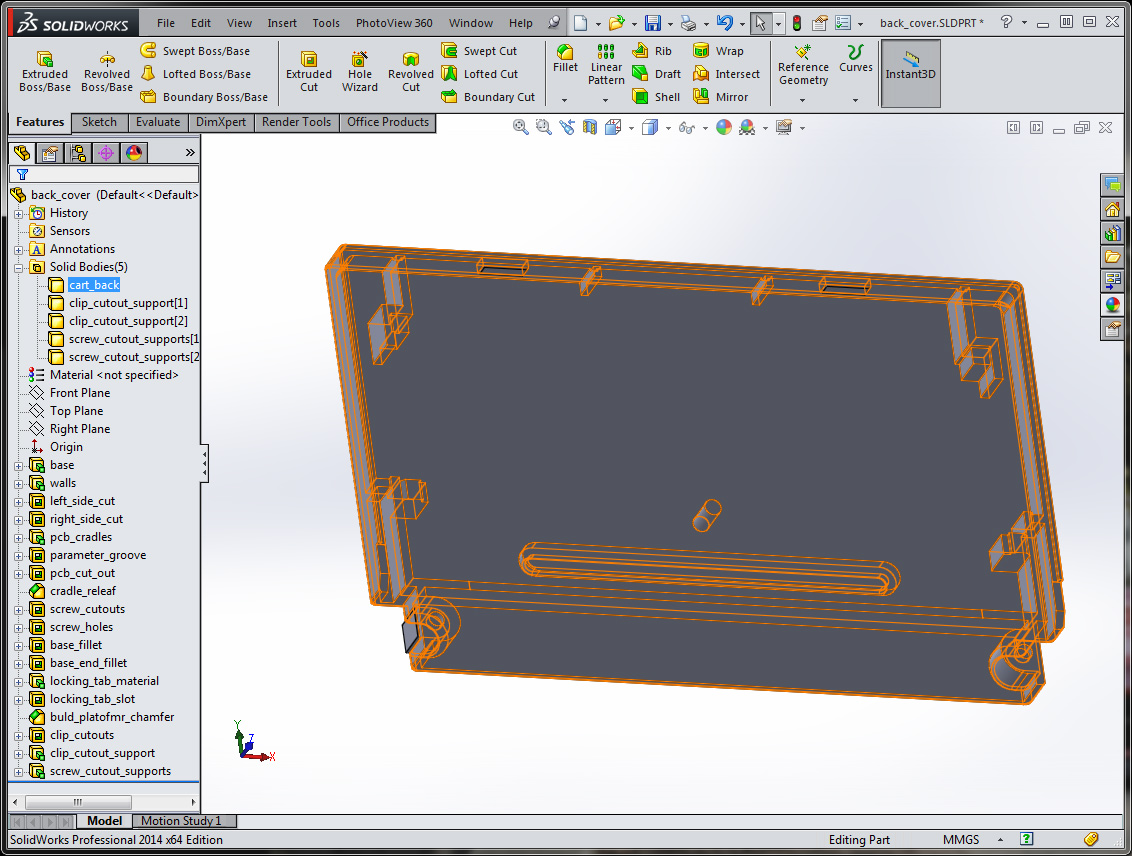This screenshot has height=856, width=1132.
Task: Select the Mirror tool
Action: [x=720, y=97]
